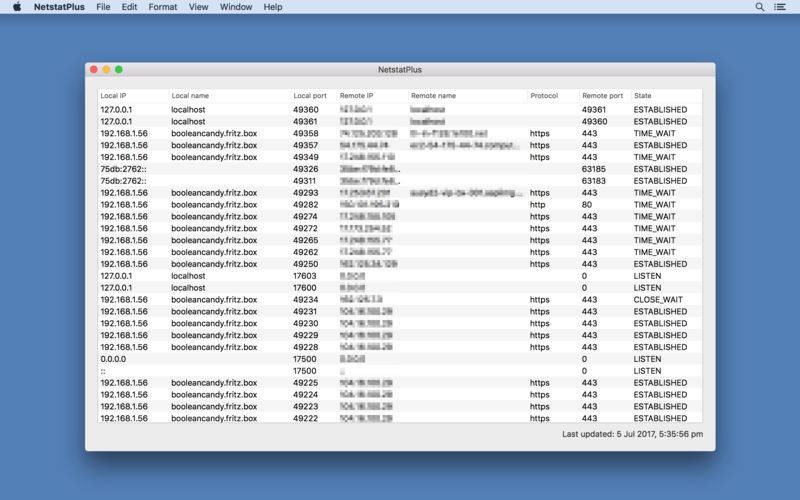Select local port cell 49349
The image size is (800, 500).
[x=306, y=157]
